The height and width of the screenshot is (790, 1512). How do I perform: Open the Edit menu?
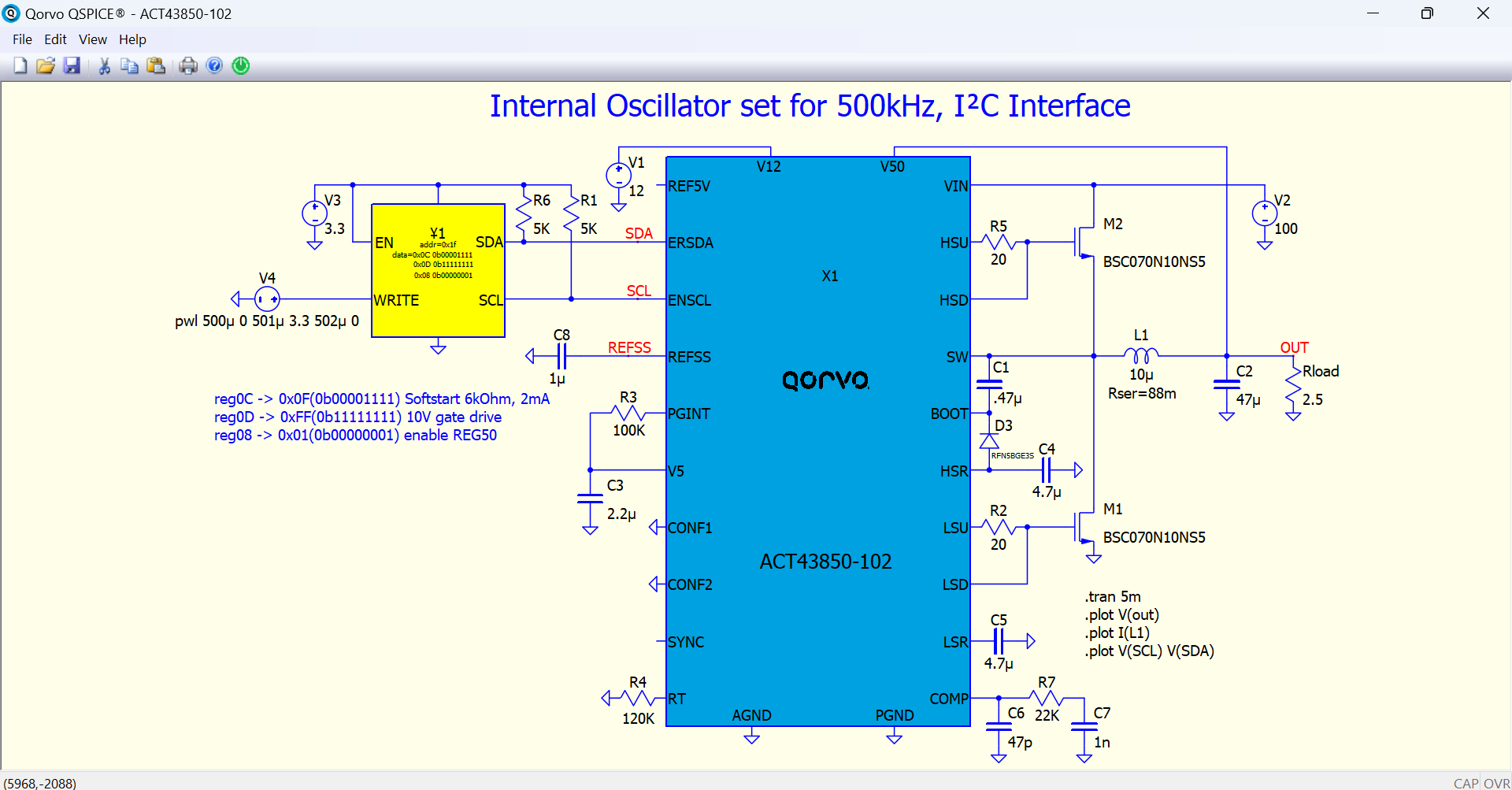(x=55, y=39)
